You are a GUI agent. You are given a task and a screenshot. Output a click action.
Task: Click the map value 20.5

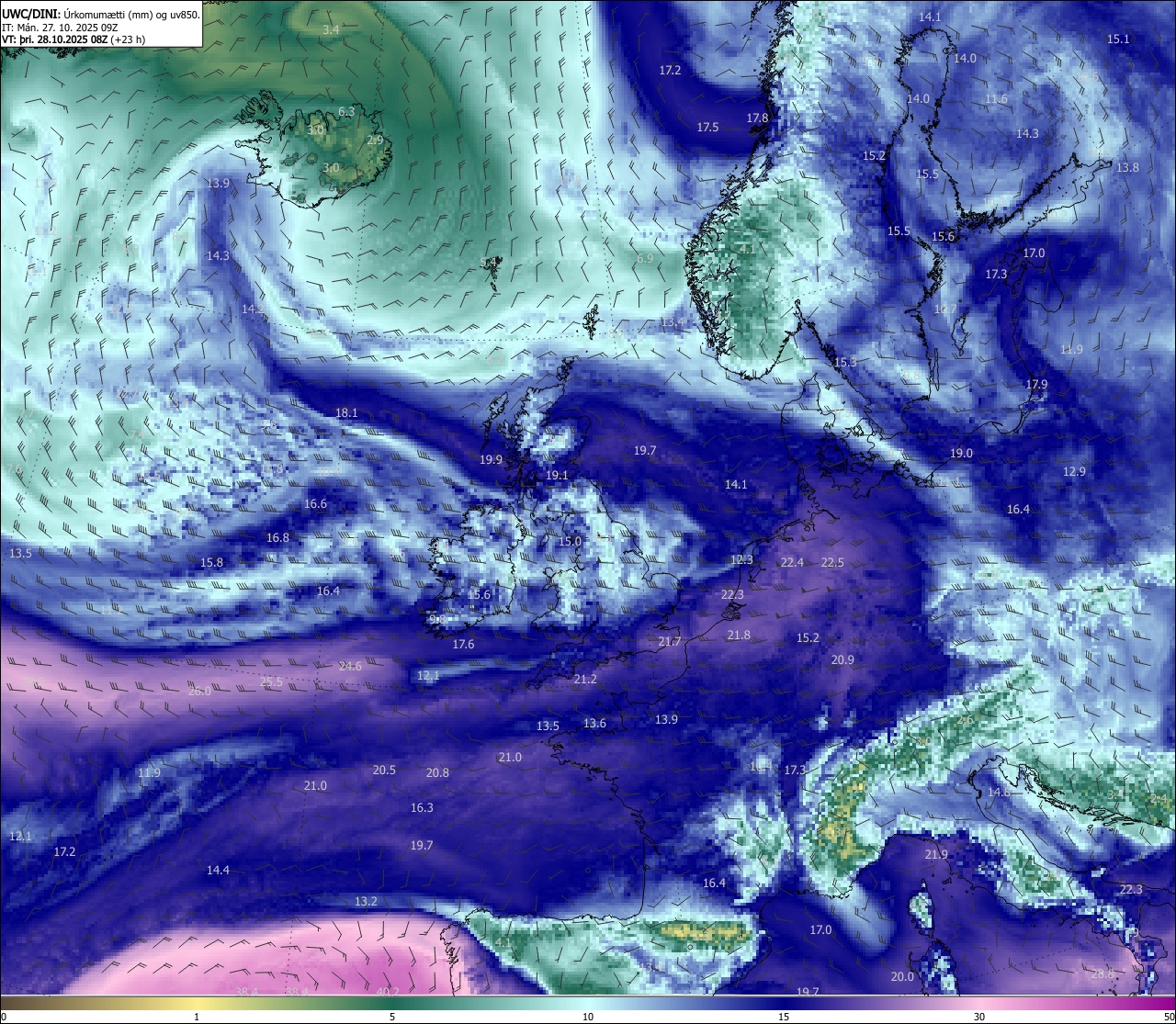(384, 770)
